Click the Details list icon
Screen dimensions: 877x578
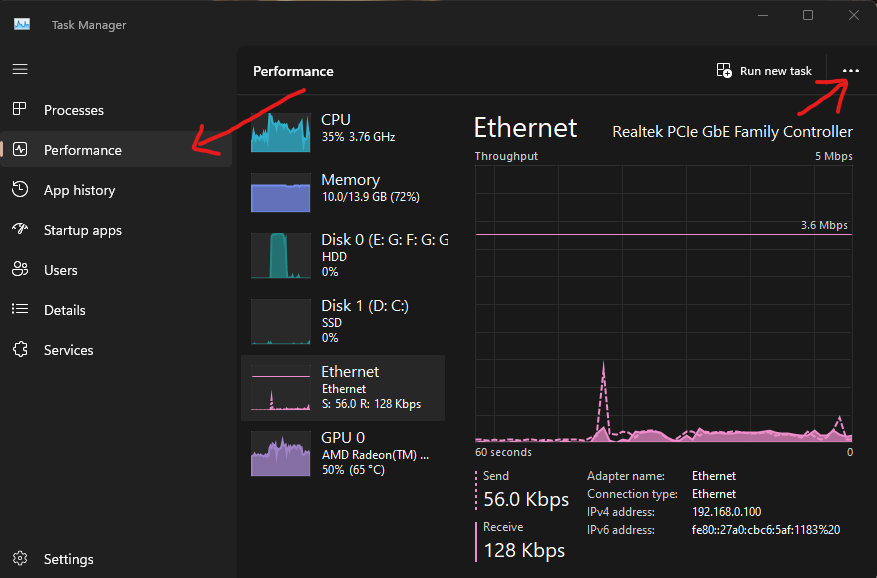pyautogui.click(x=20, y=310)
